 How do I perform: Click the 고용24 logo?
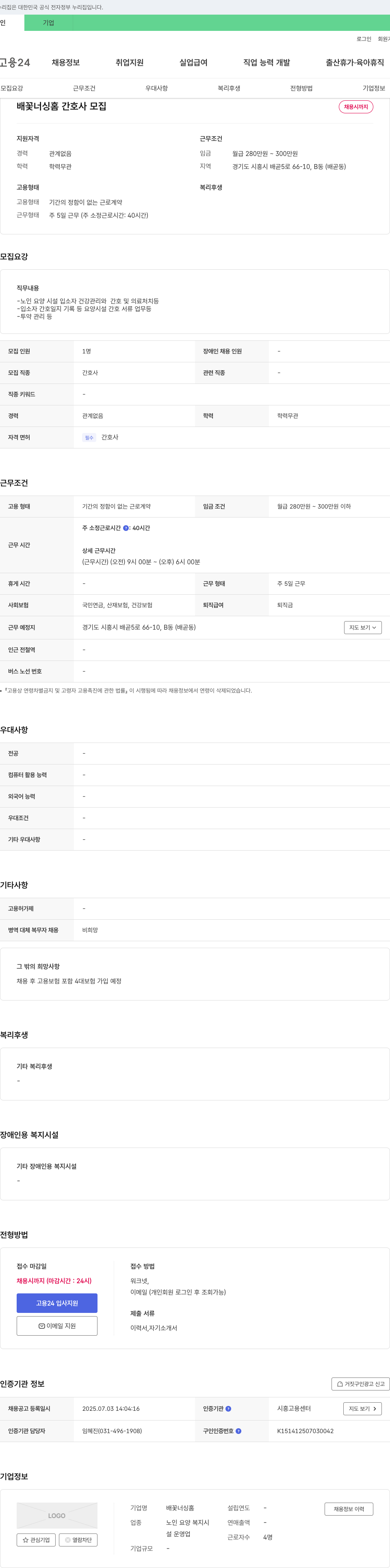point(15,63)
